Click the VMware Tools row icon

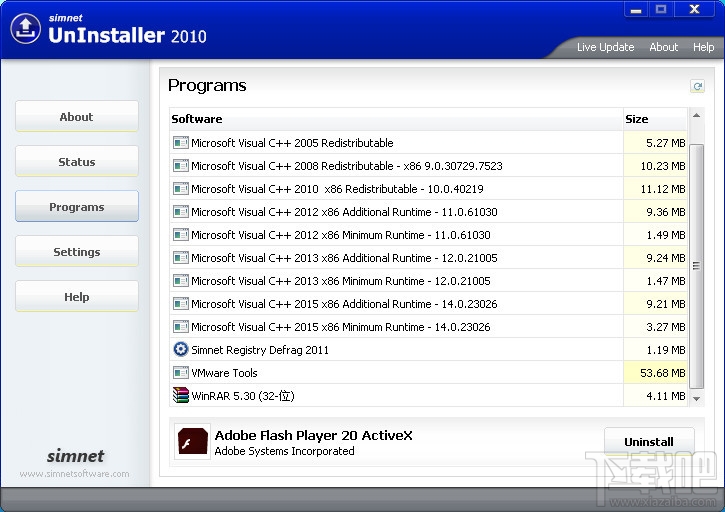[x=181, y=373]
